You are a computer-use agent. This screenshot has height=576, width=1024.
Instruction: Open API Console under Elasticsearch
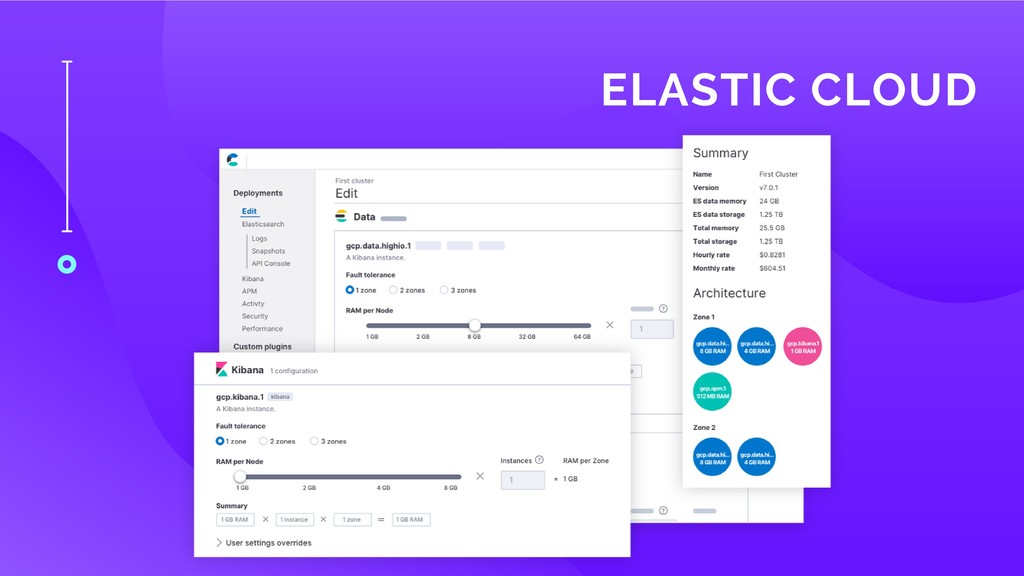[270, 263]
